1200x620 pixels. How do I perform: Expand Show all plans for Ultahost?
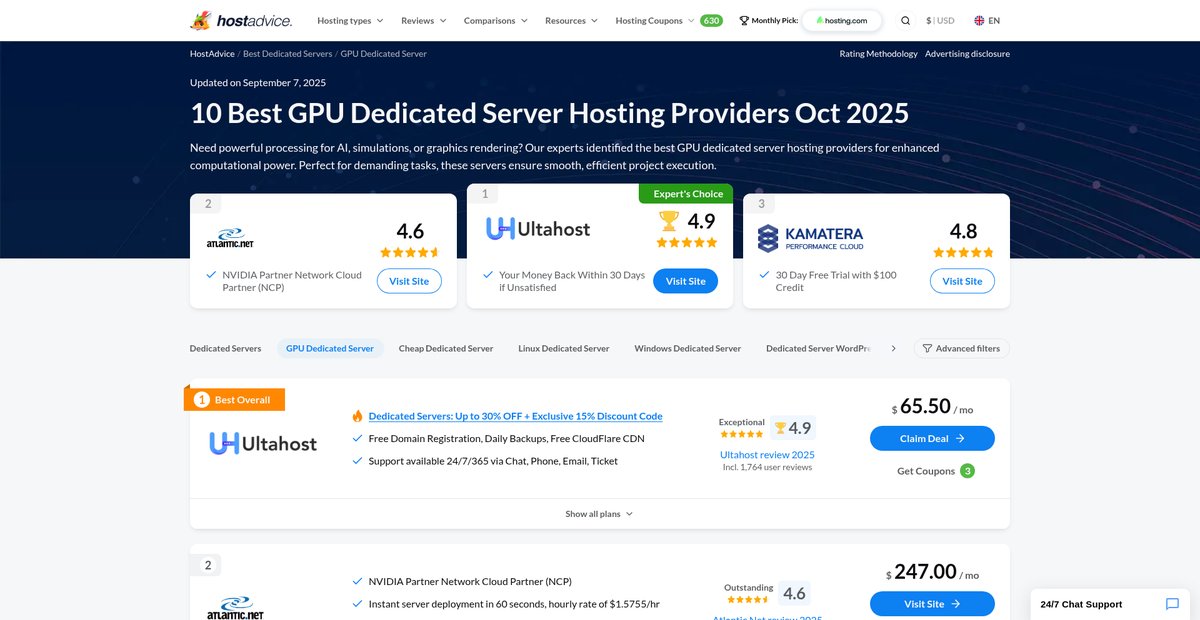[x=599, y=514]
